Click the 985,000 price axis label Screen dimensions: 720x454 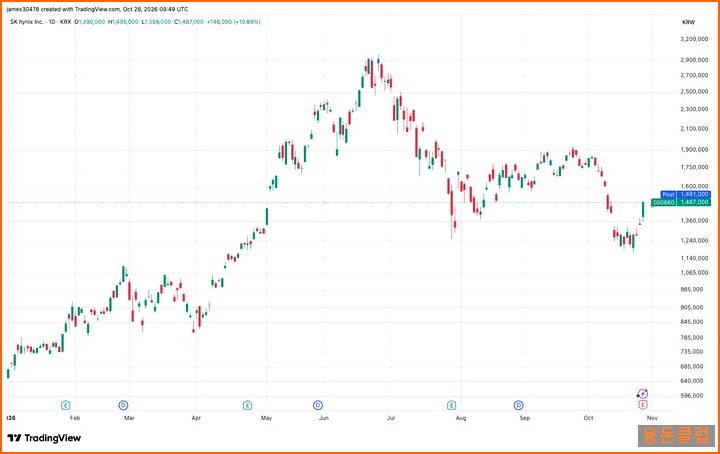pyautogui.click(x=693, y=289)
